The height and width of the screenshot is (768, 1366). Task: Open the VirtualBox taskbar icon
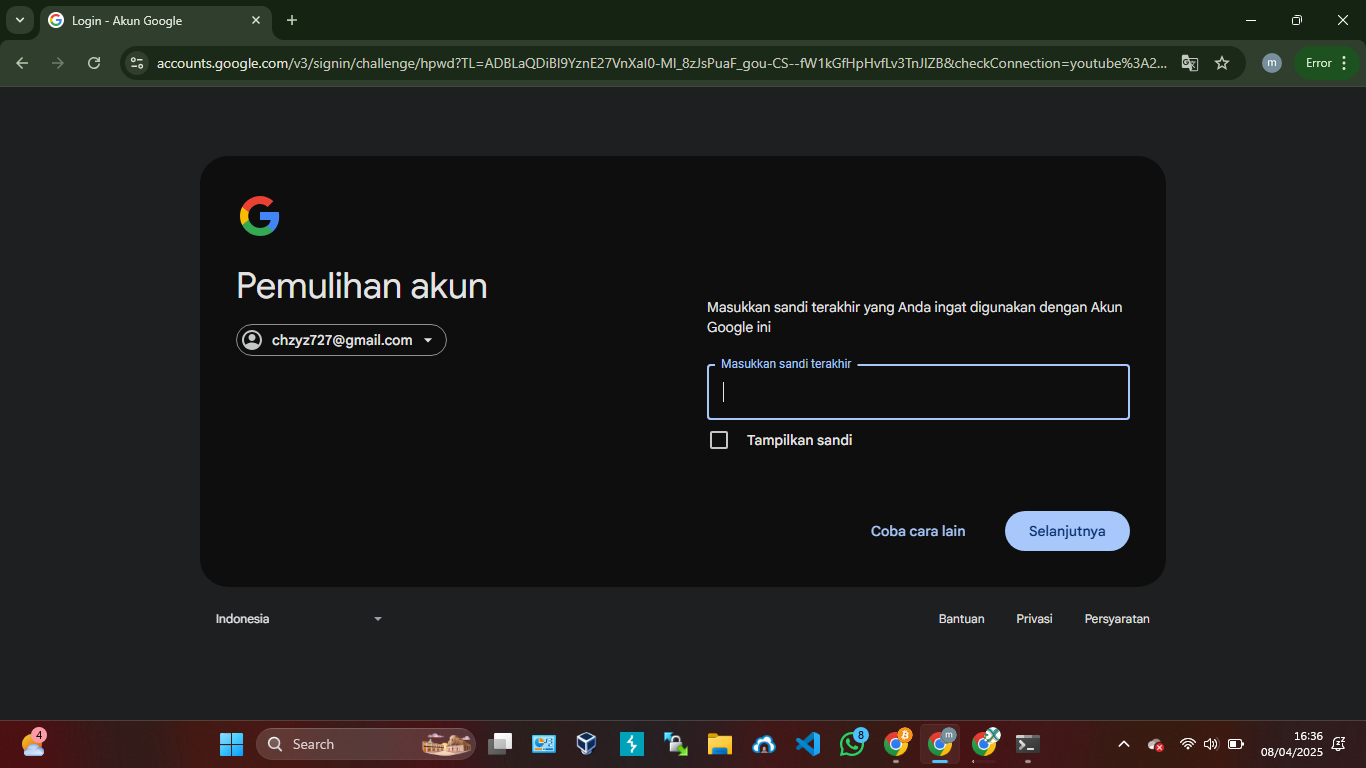pyautogui.click(x=587, y=744)
